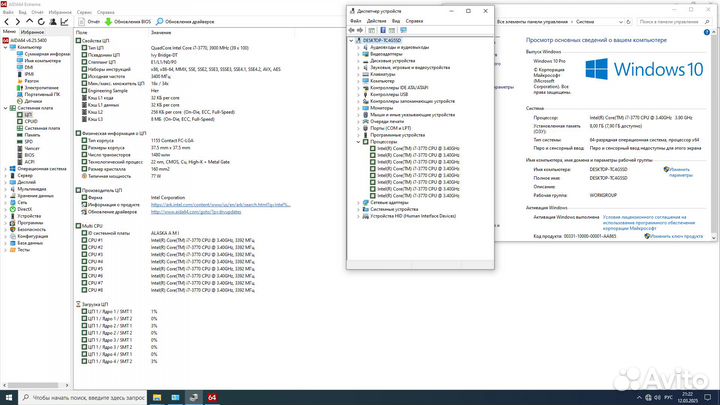Open CPUID page in AIDA64 tree
720x405 pixels.
pos(31,121)
